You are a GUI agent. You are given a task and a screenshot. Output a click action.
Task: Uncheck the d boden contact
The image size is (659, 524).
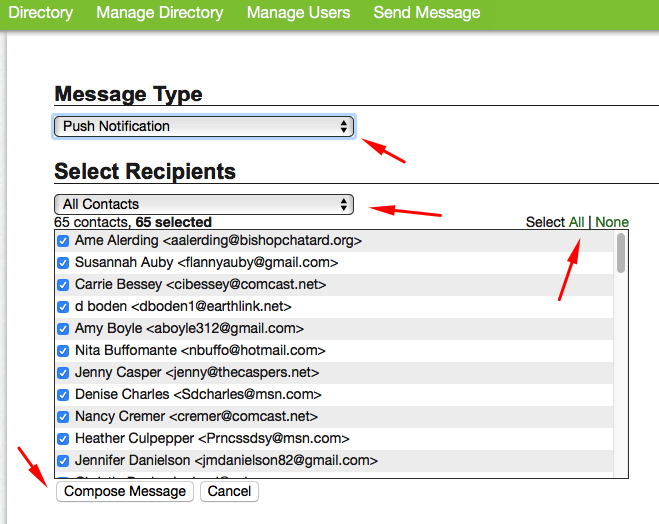pos(63,307)
